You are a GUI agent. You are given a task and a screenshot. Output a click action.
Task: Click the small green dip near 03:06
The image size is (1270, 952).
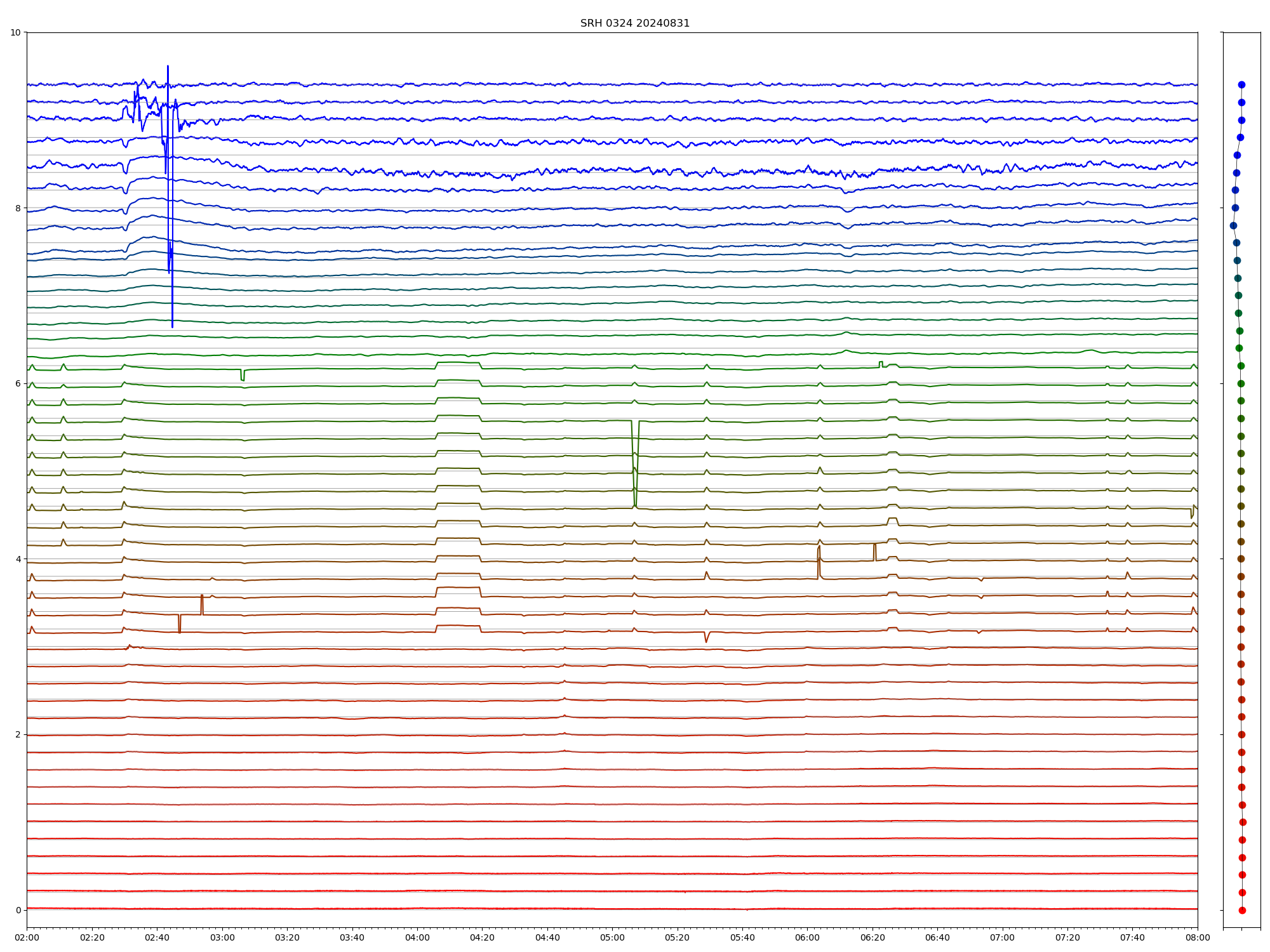pyautogui.click(x=243, y=379)
